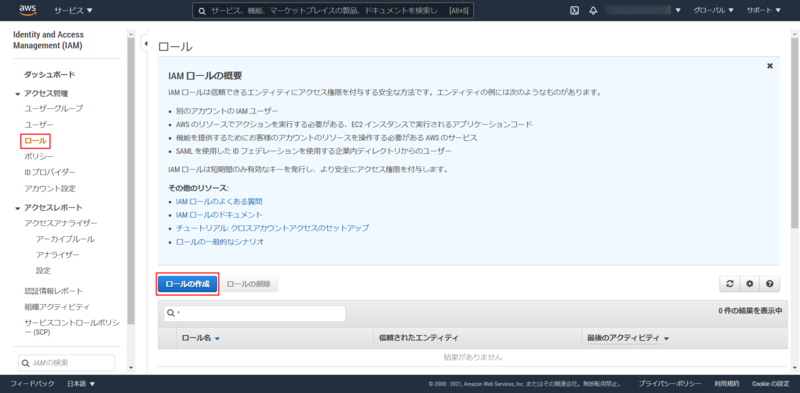Focus the top AWS service search field
This screenshot has height=393, width=800.
tap(333, 10)
